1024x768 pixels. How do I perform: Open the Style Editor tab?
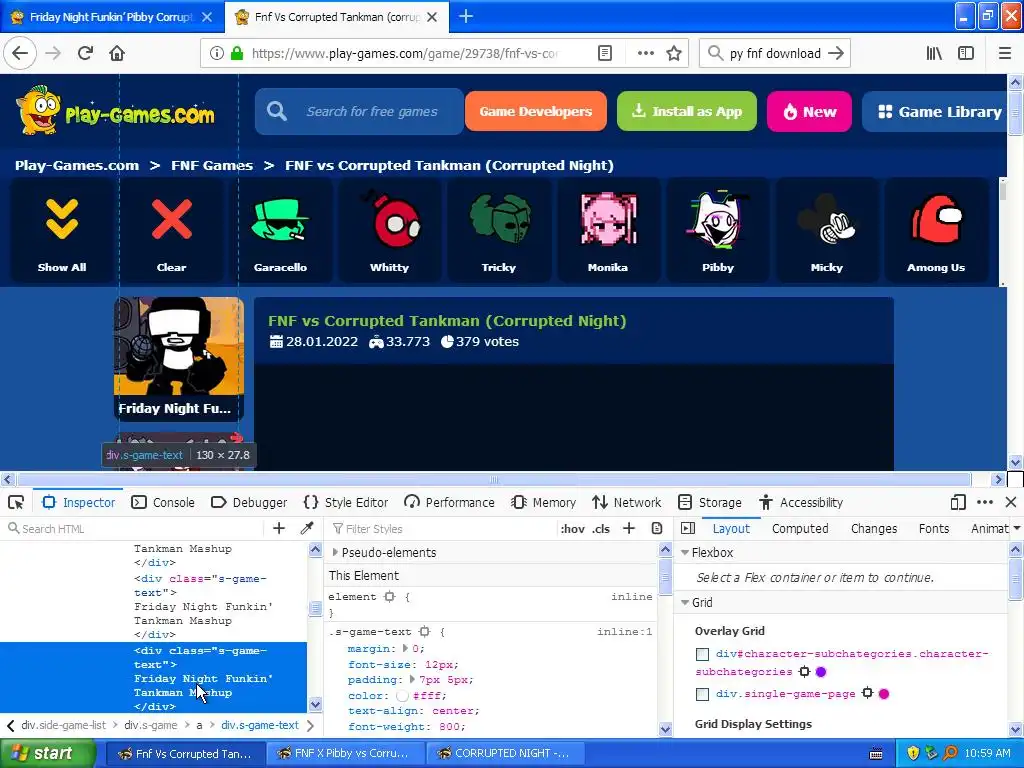(x=346, y=502)
